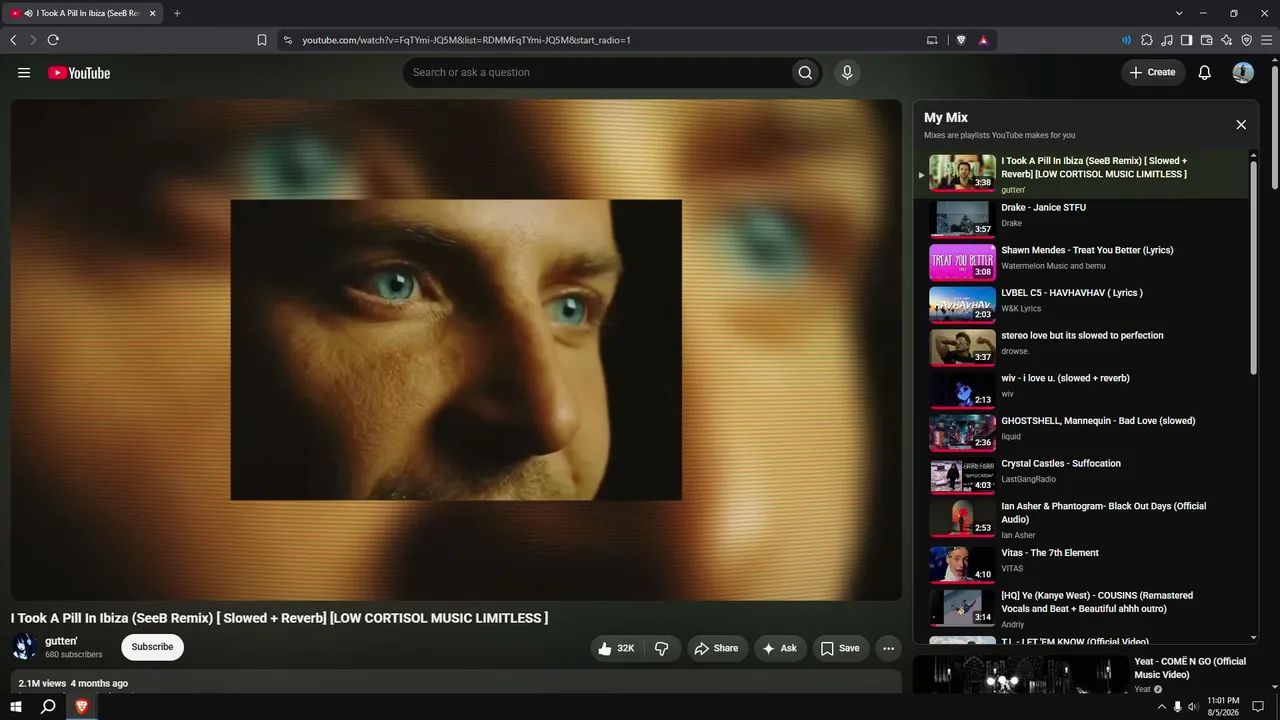The width and height of the screenshot is (1280, 720).
Task: Click the Brave browser taskbar icon
Action: (82, 707)
